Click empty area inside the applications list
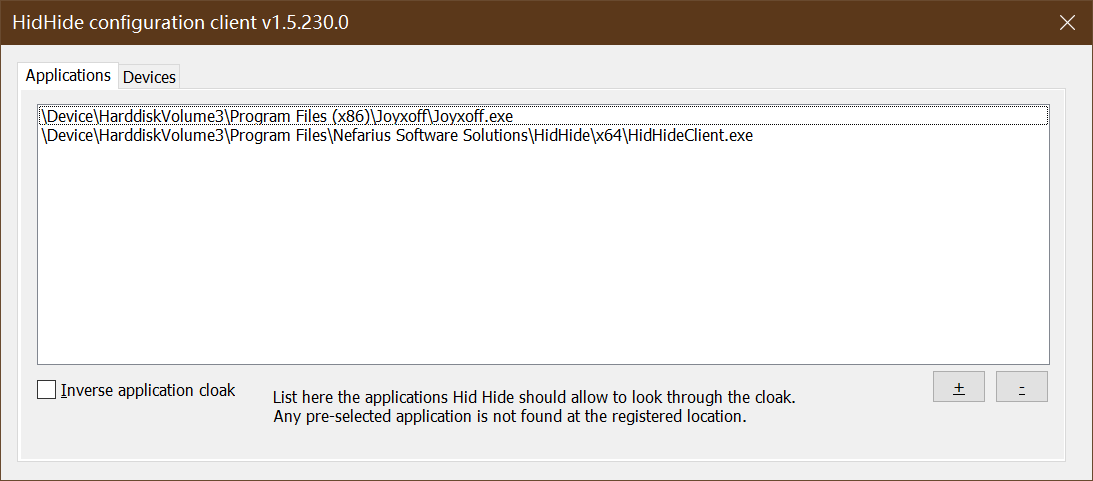Screen dimensions: 1093x481 point(540,260)
